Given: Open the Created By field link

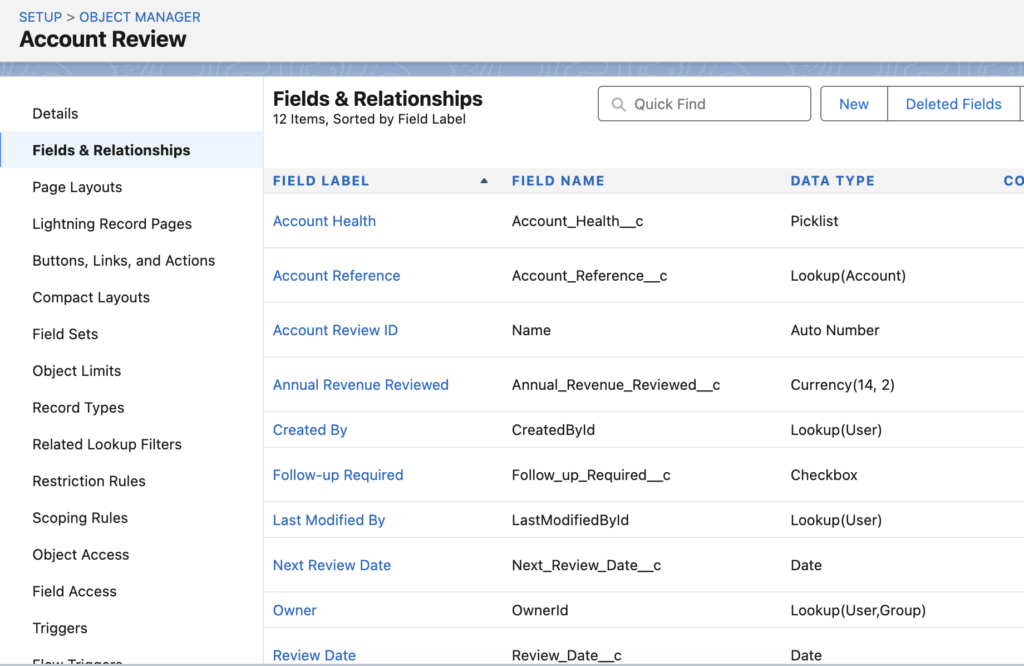Looking at the screenshot, I should point(310,430).
